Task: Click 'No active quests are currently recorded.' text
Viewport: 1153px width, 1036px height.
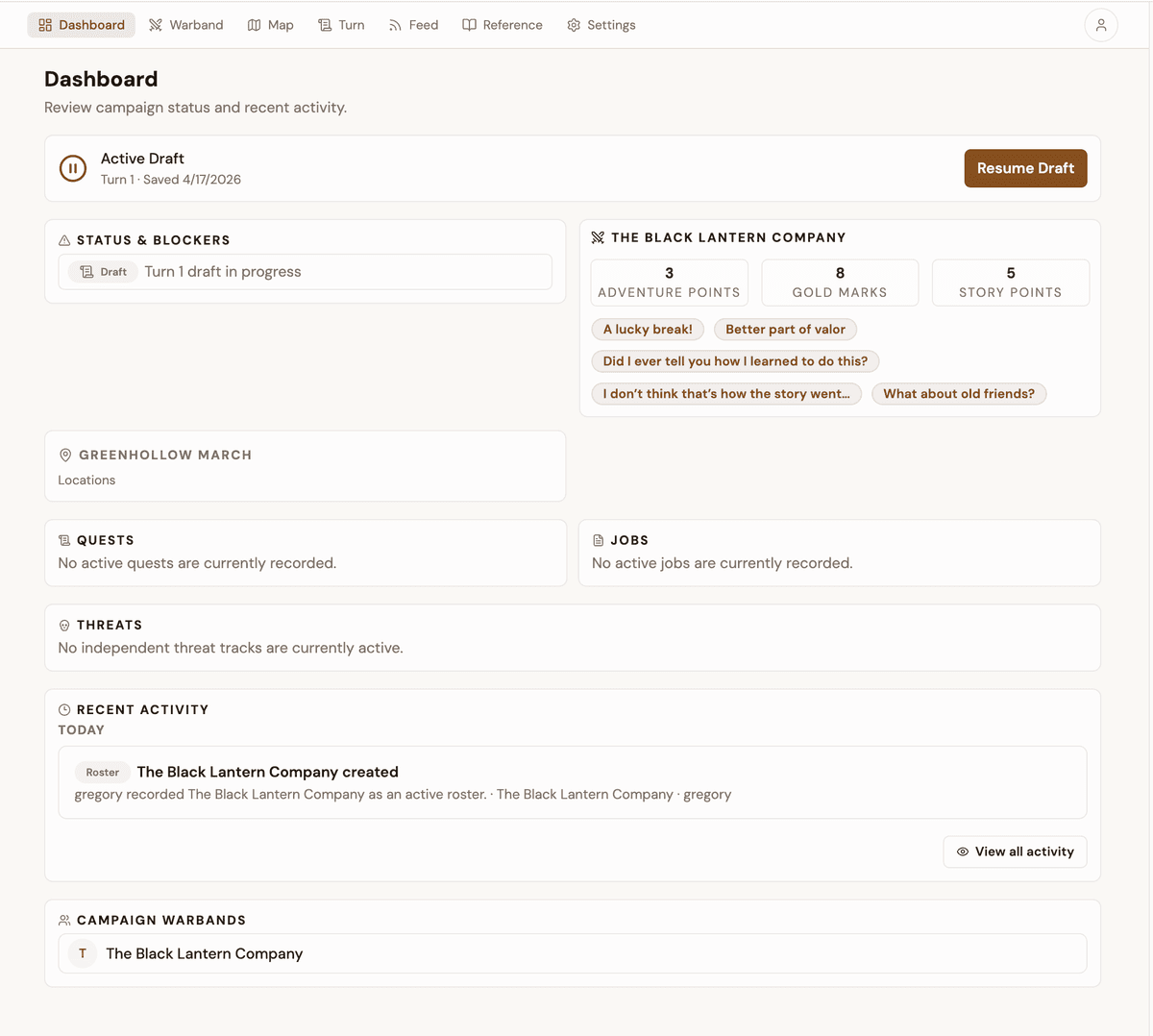Action: (197, 563)
